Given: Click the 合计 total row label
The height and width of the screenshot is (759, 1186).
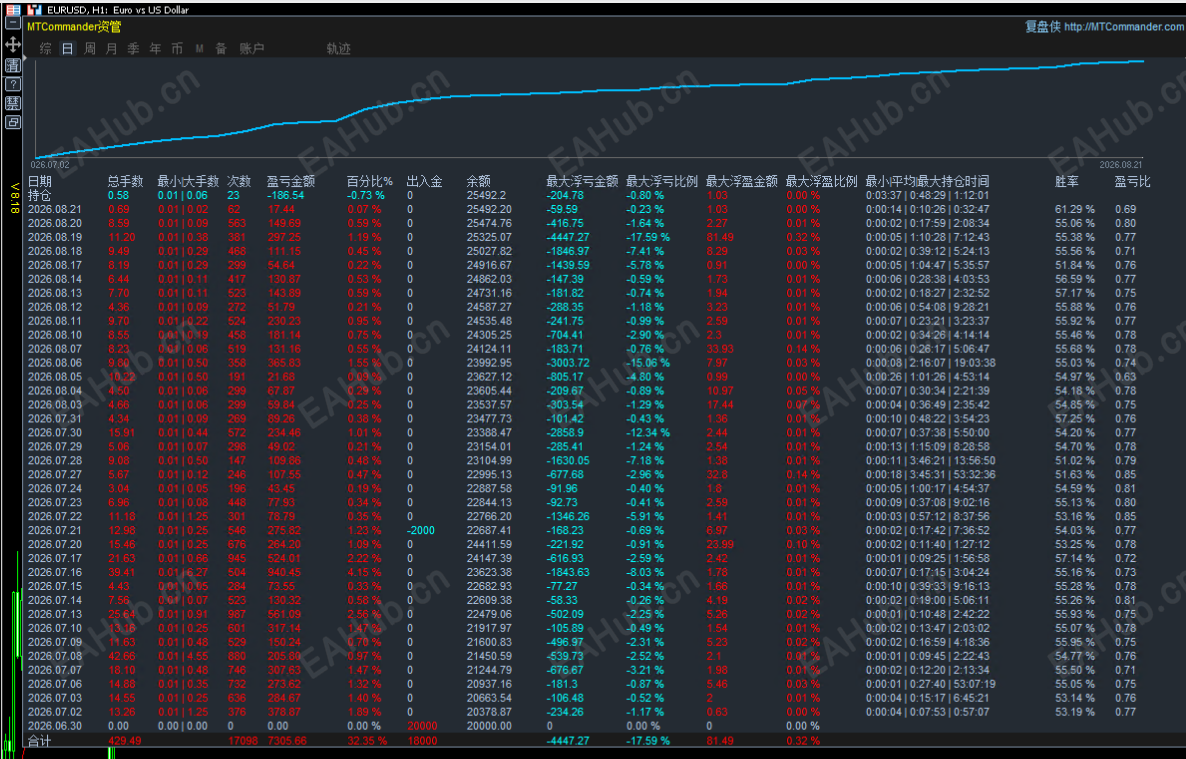Looking at the screenshot, I should (39, 741).
